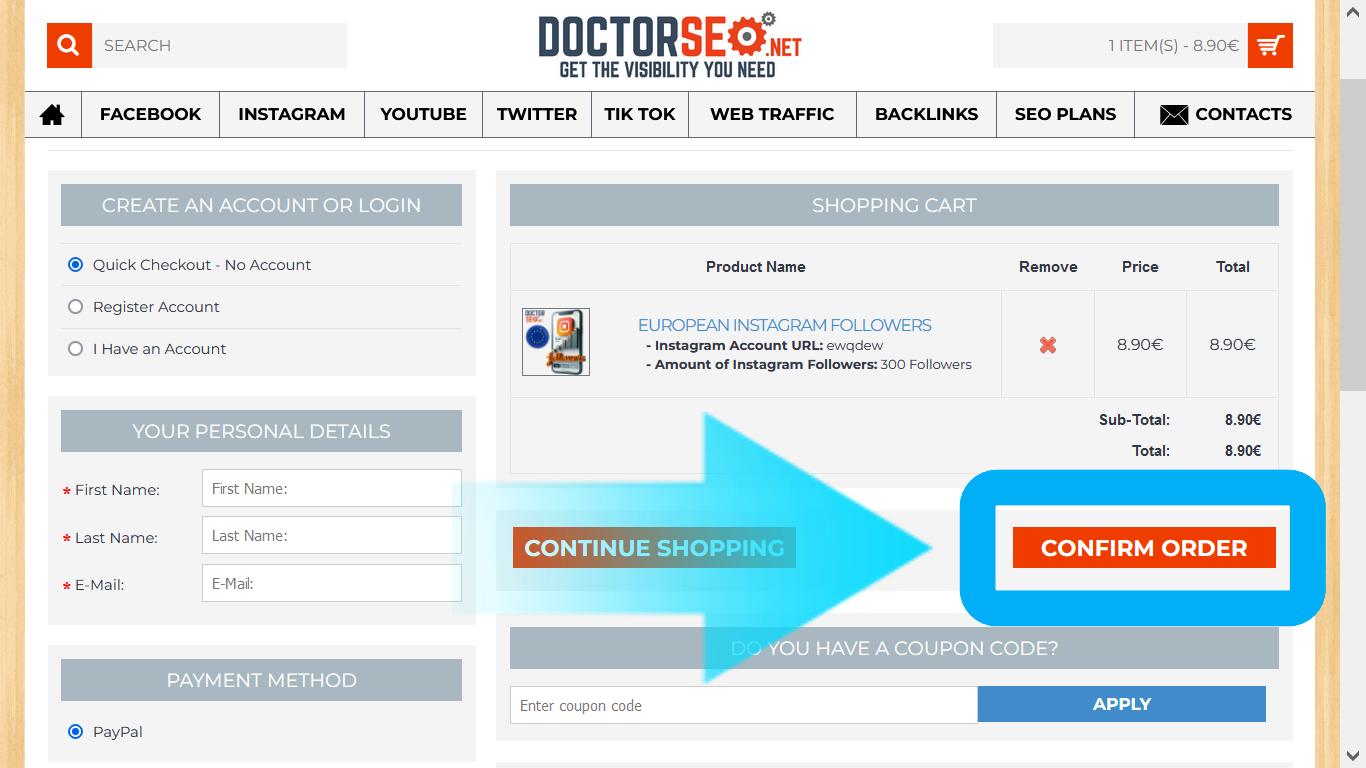
Task: Click the page scrollbar down arrow
Action: (1353, 755)
